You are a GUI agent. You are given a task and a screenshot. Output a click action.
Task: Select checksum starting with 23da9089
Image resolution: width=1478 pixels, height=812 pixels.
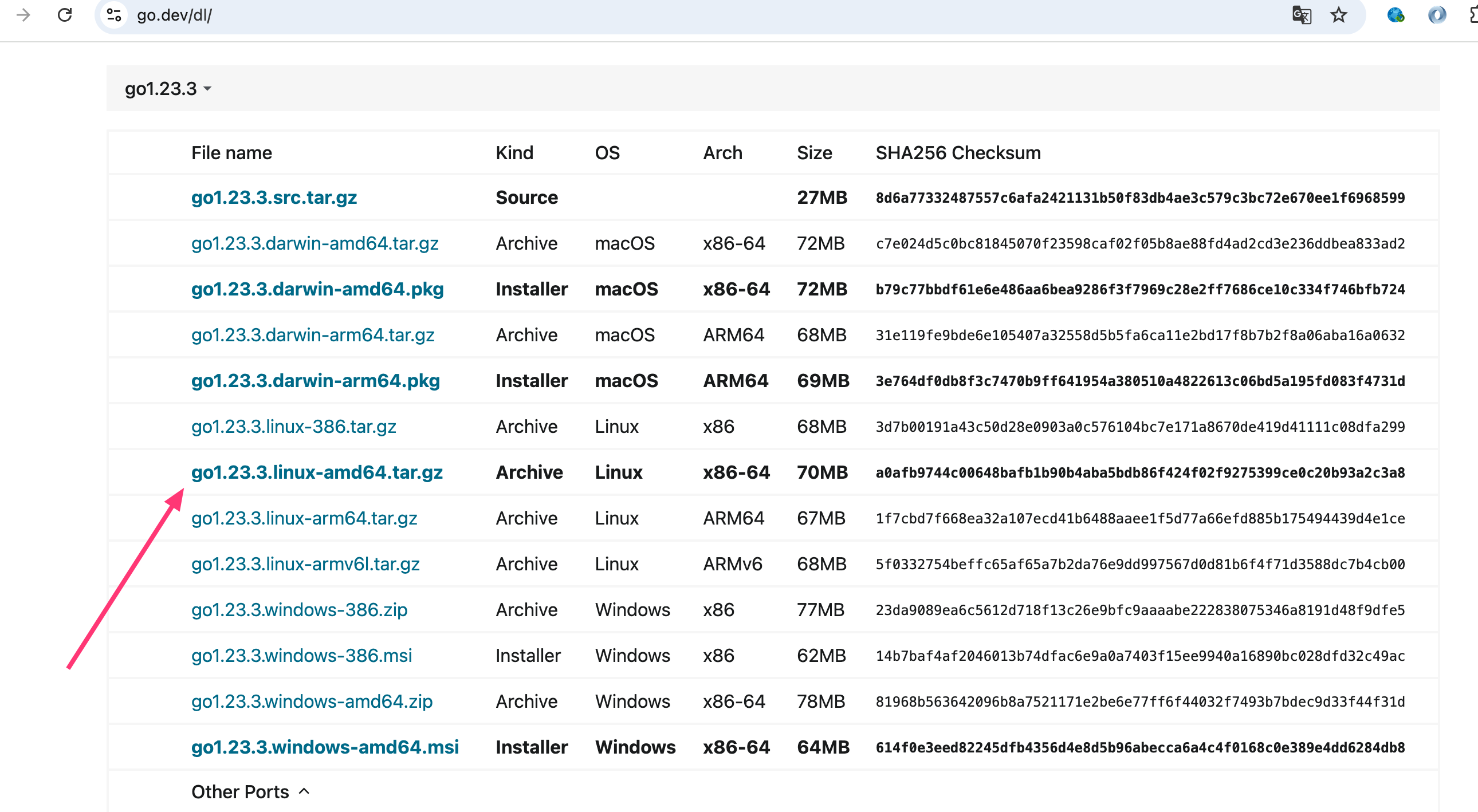pos(1140,610)
